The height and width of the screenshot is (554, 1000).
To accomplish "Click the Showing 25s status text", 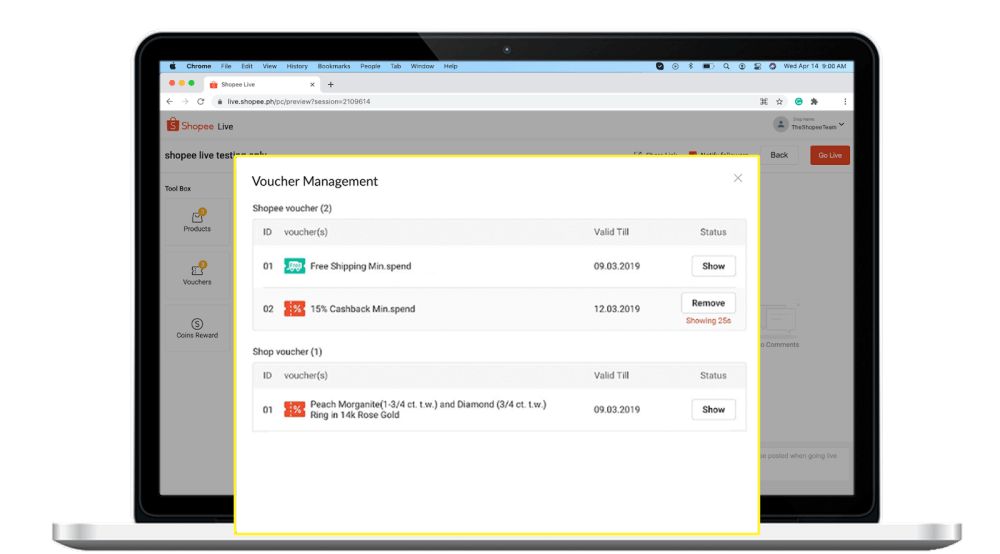I will [x=708, y=321].
